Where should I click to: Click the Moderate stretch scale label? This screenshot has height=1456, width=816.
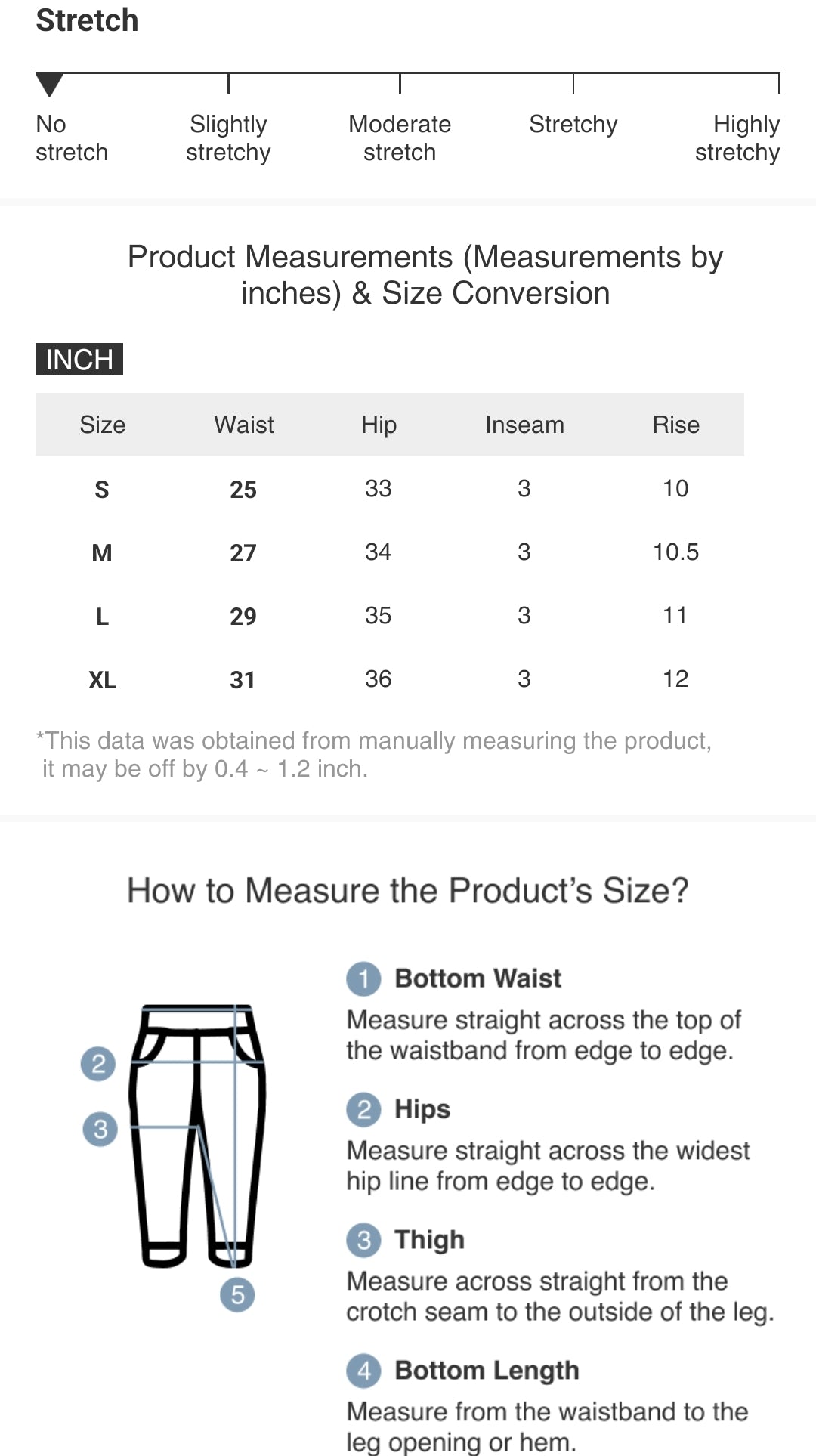point(400,138)
